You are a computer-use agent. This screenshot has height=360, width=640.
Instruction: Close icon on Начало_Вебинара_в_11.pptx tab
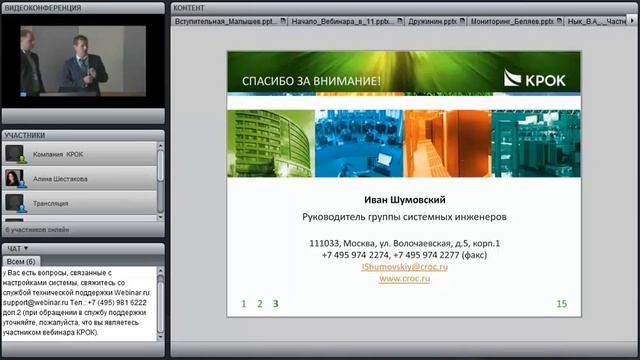tap(400, 20)
